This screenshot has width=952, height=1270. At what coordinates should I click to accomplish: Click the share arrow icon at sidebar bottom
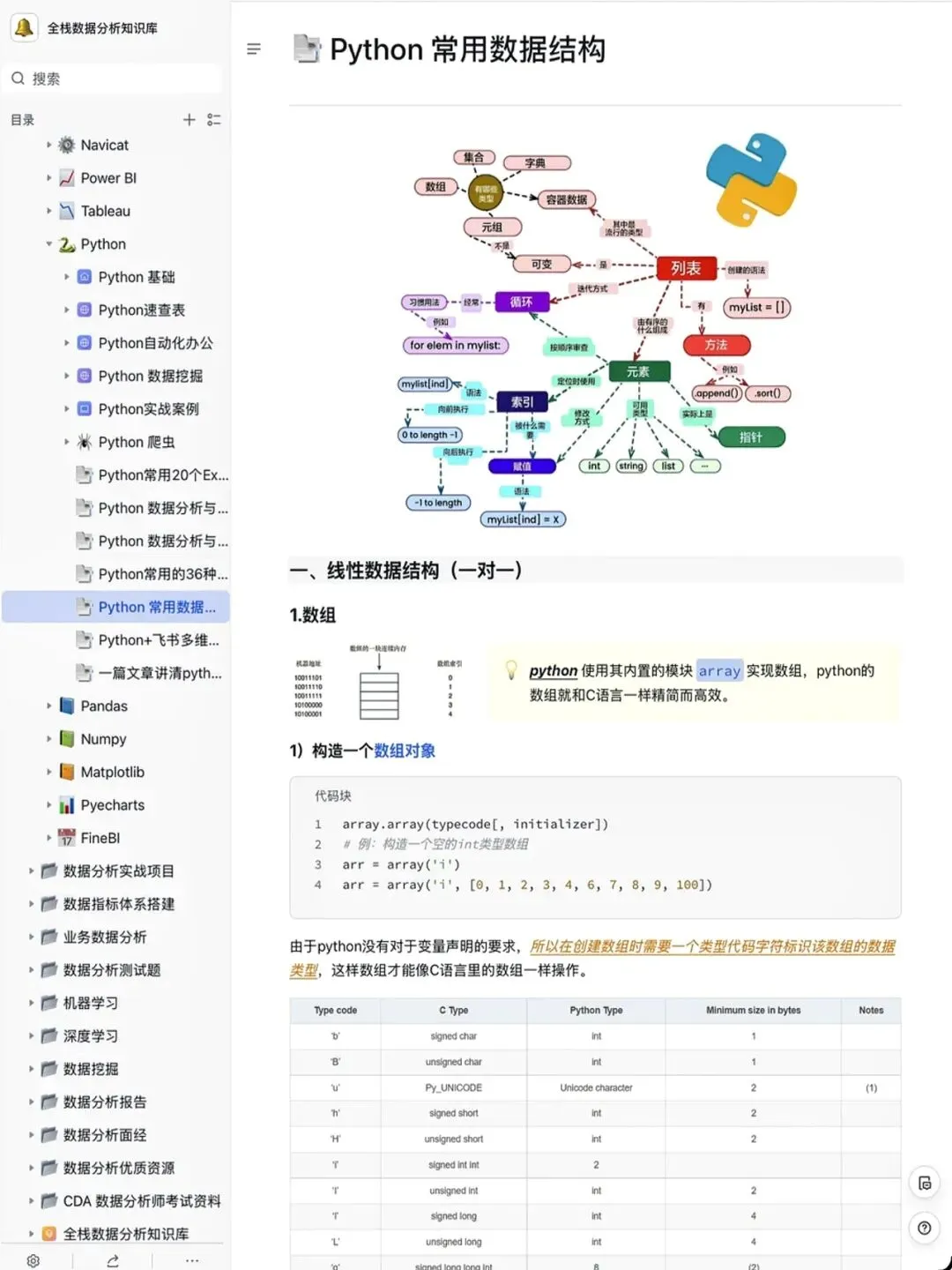(x=113, y=1261)
